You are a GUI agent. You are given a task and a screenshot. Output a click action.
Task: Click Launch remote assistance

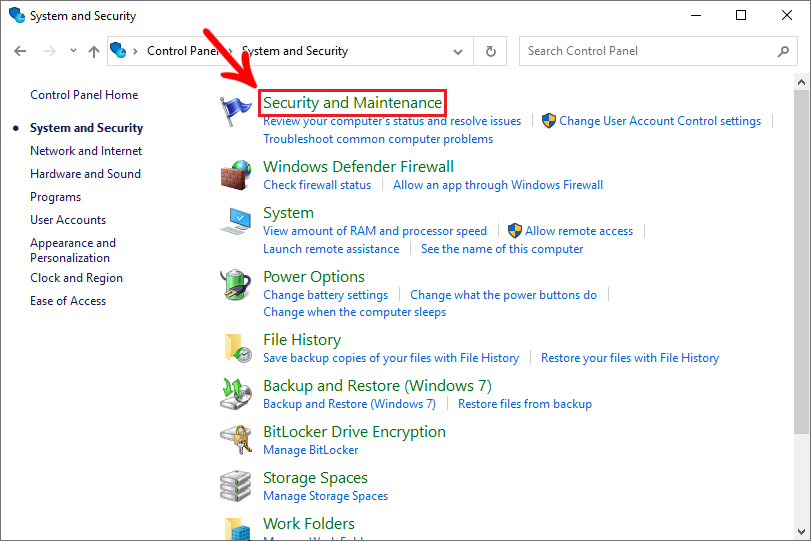331,249
